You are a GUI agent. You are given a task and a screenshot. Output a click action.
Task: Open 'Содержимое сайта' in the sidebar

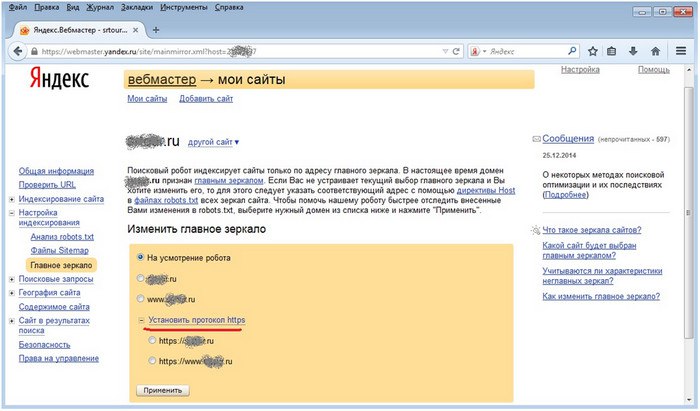[x=54, y=307]
